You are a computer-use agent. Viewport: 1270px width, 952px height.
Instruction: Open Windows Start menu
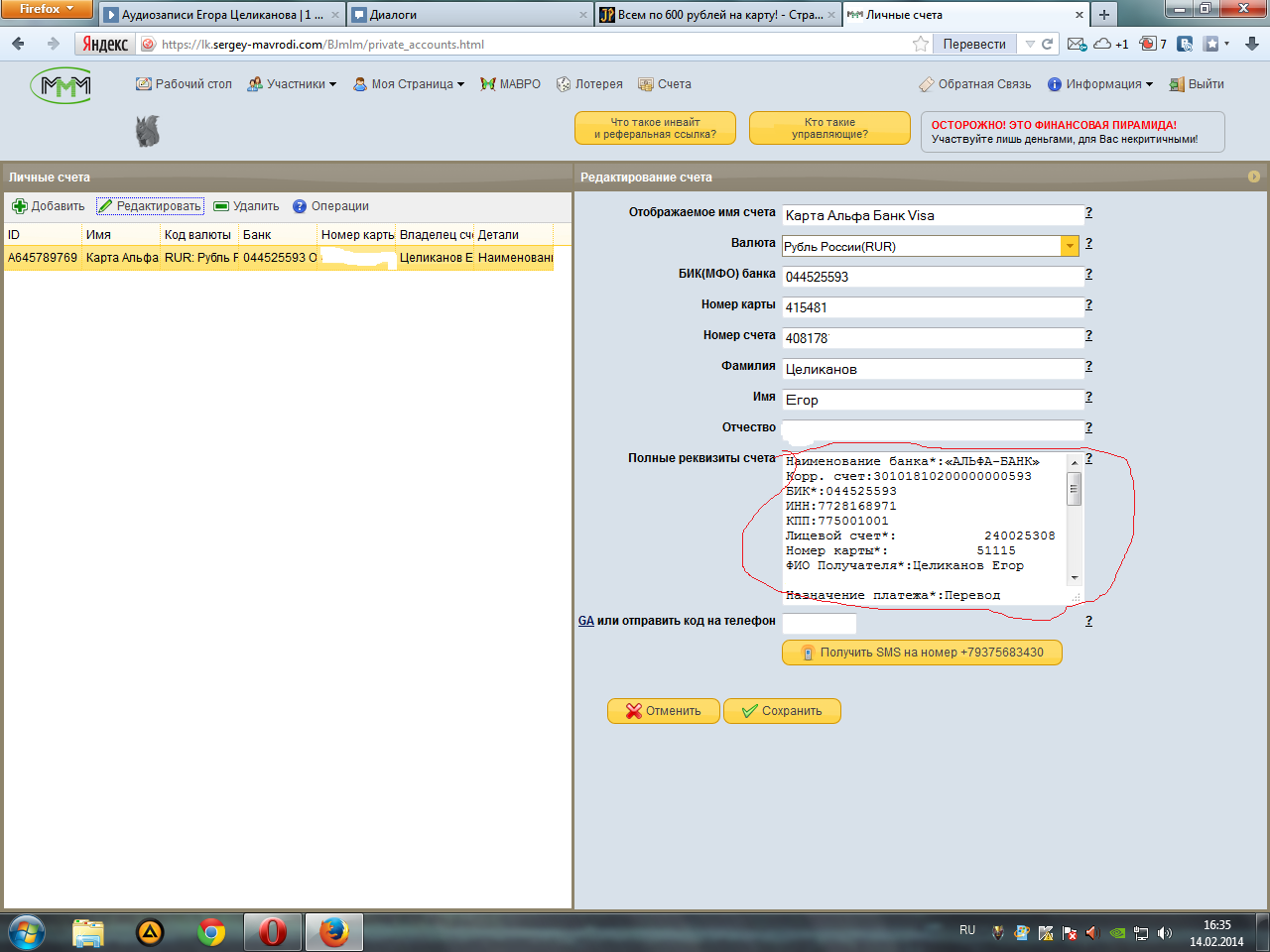[27, 932]
